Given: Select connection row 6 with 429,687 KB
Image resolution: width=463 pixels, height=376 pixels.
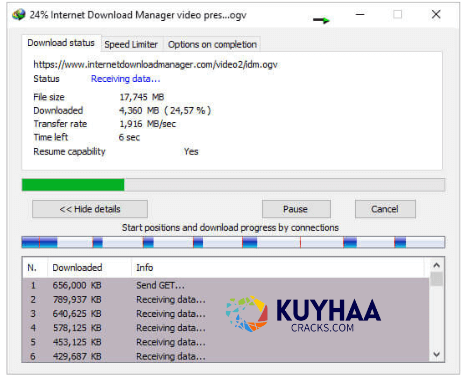Looking at the screenshot, I should (x=226, y=356).
